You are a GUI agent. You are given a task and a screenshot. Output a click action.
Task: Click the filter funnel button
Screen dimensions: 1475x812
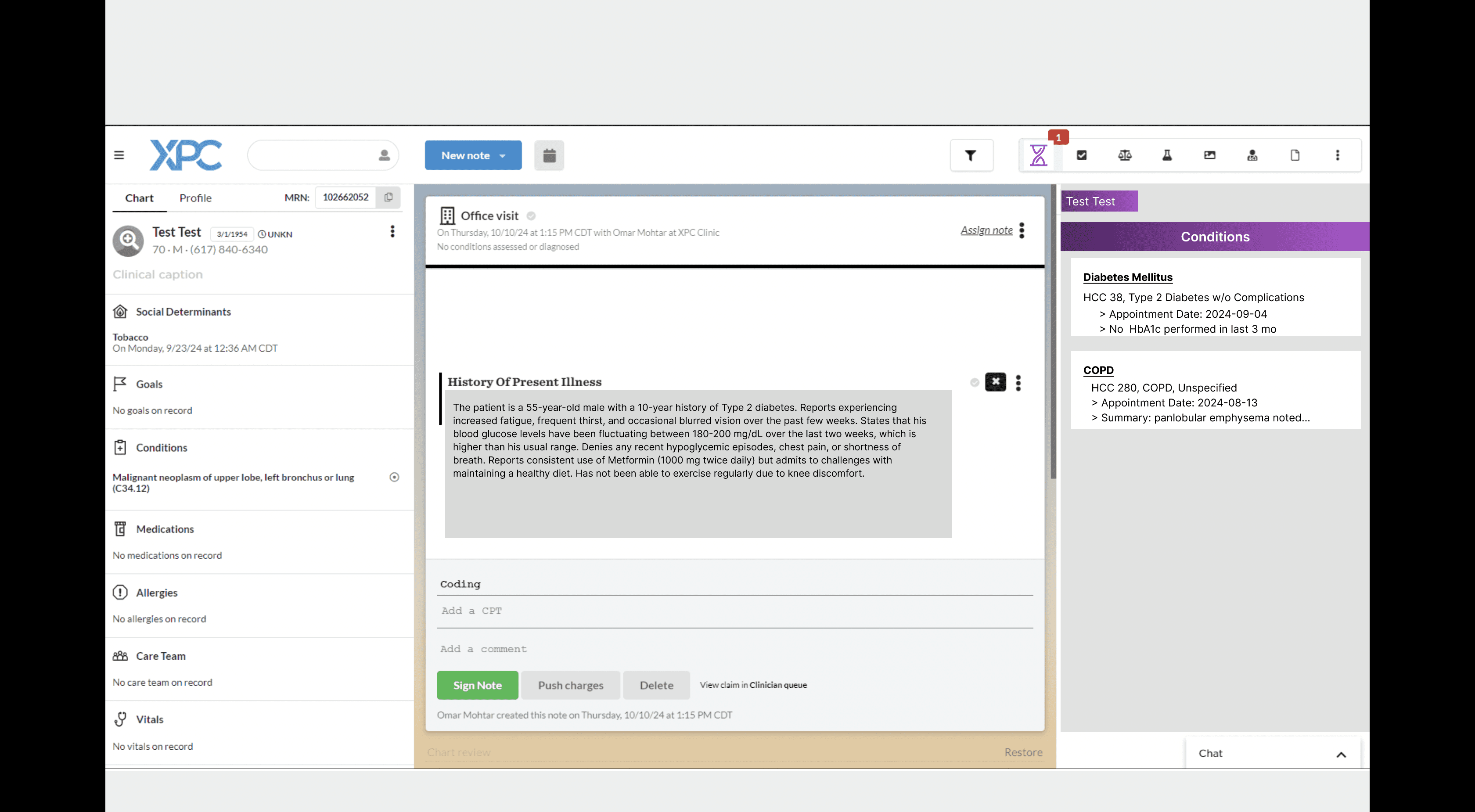[x=971, y=155]
